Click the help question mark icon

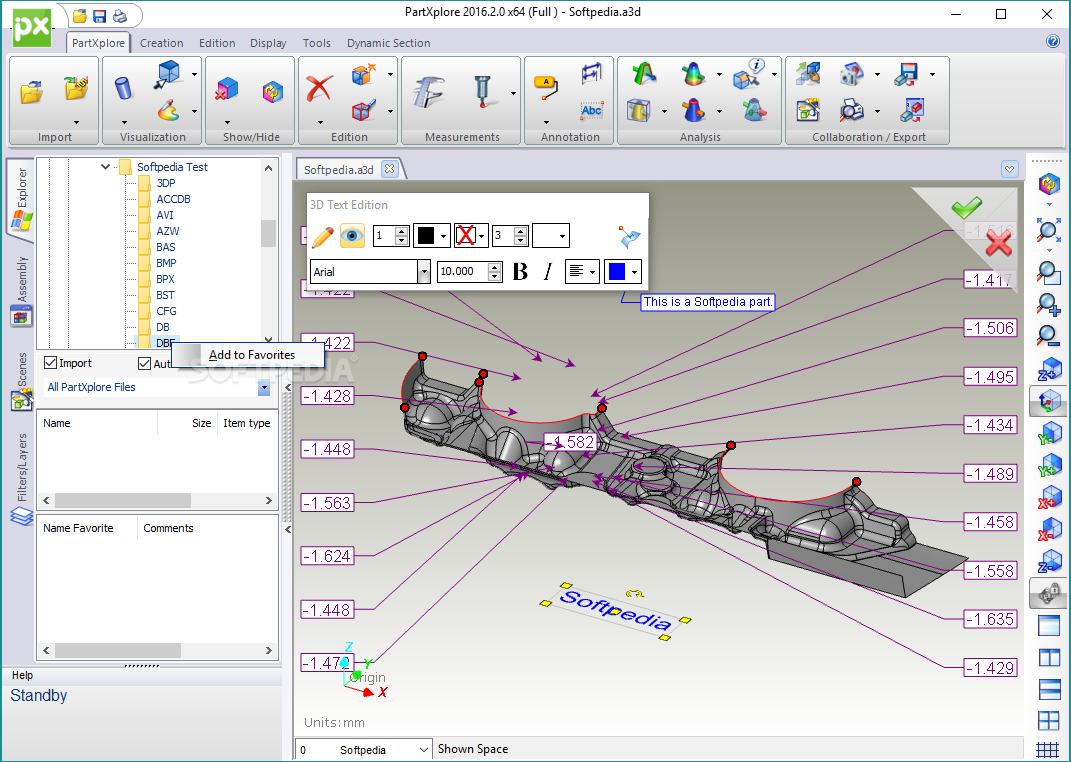1053,41
